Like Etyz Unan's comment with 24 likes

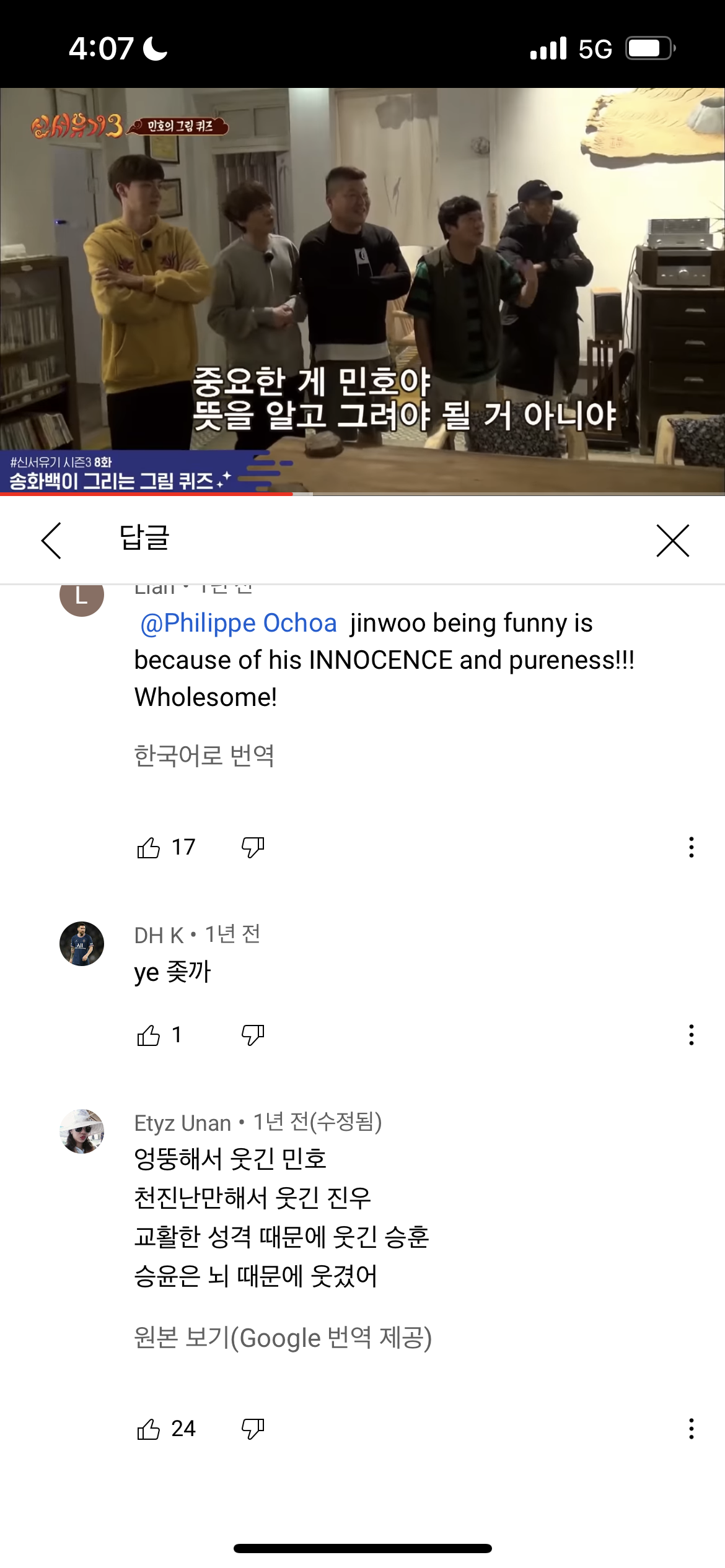click(x=149, y=1429)
